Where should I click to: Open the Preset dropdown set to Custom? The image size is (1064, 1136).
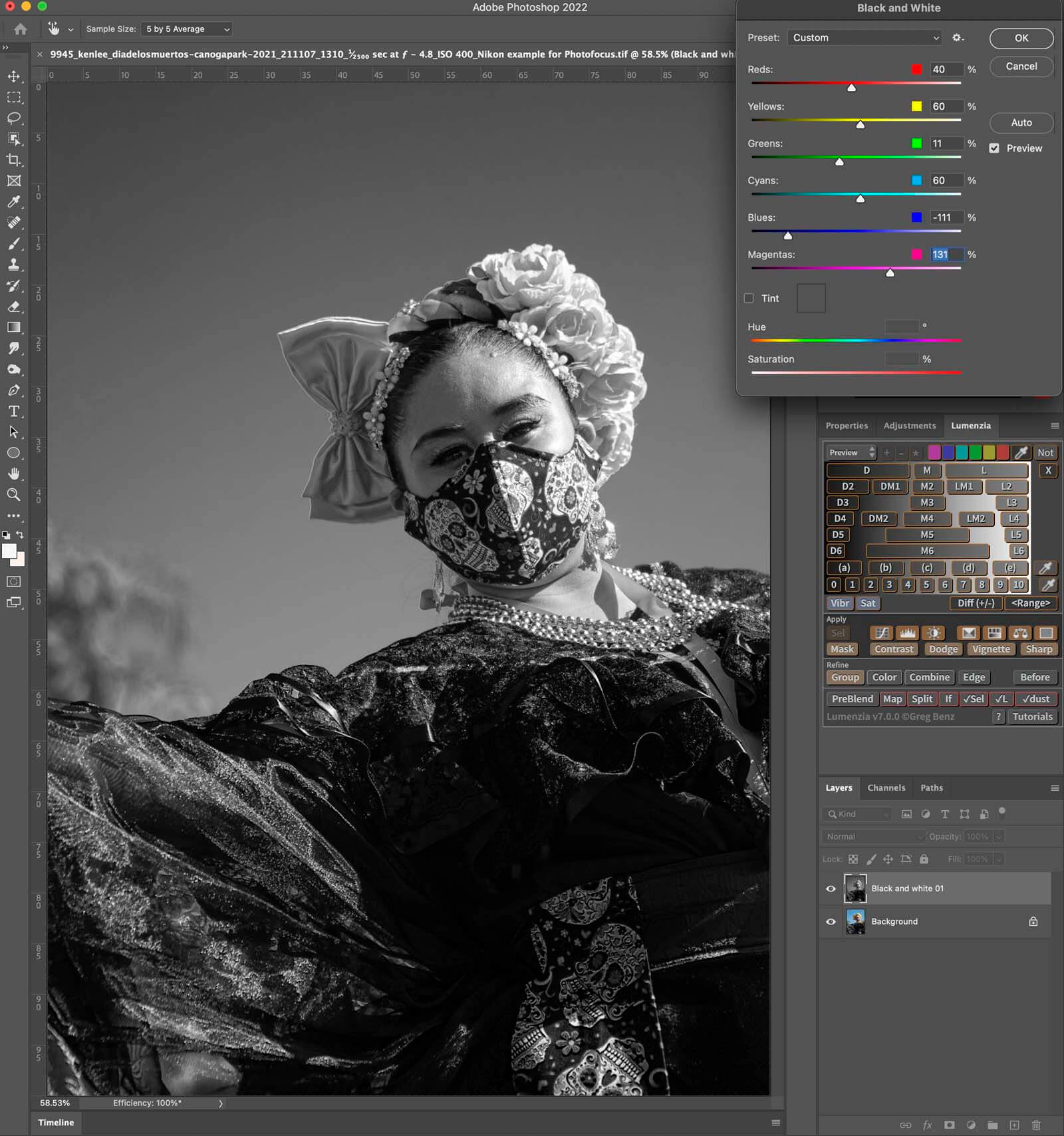pos(865,38)
